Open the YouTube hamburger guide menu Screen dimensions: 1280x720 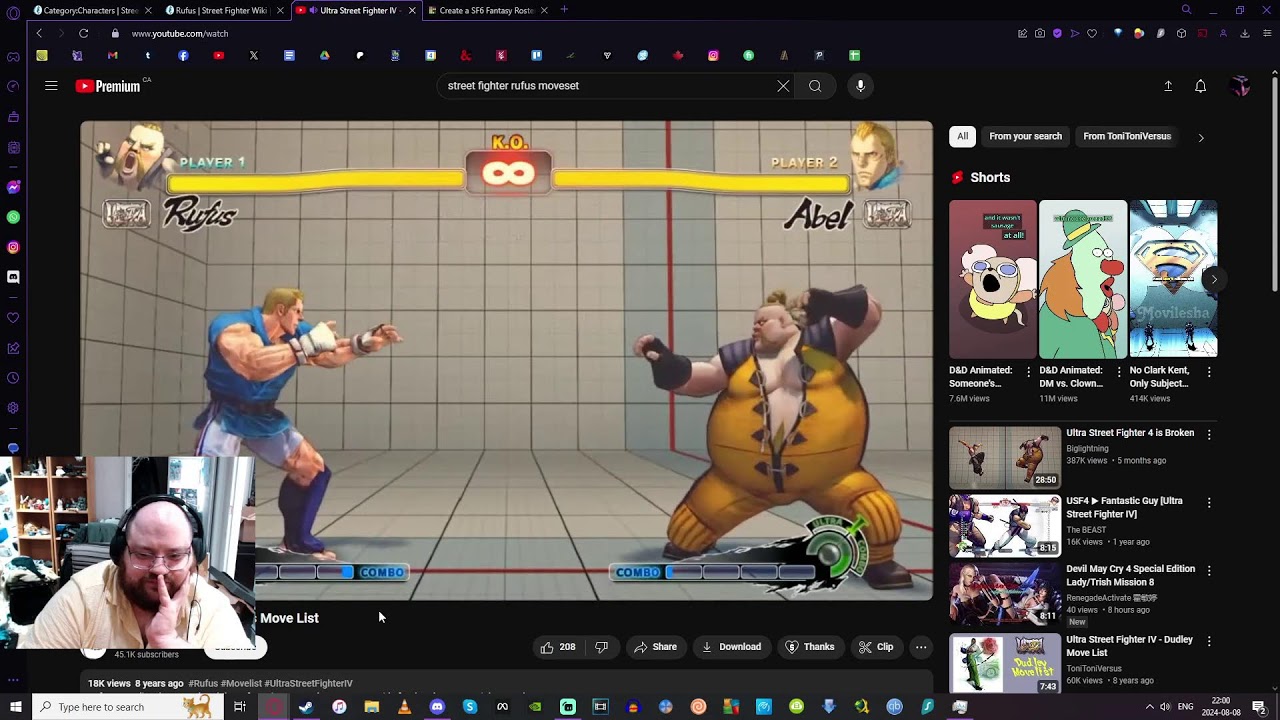(51, 86)
